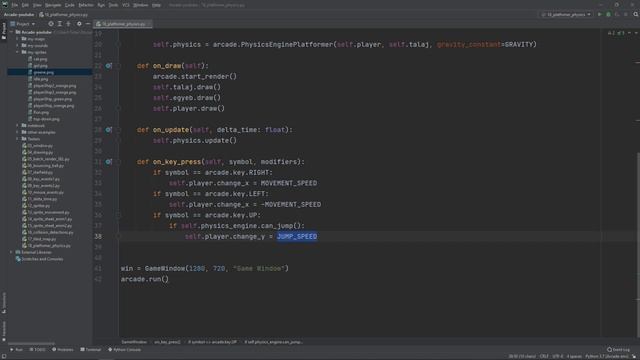Toggle the Problems tool window at the bottom
Viewport: 640px width, 360px height.
tap(62, 350)
